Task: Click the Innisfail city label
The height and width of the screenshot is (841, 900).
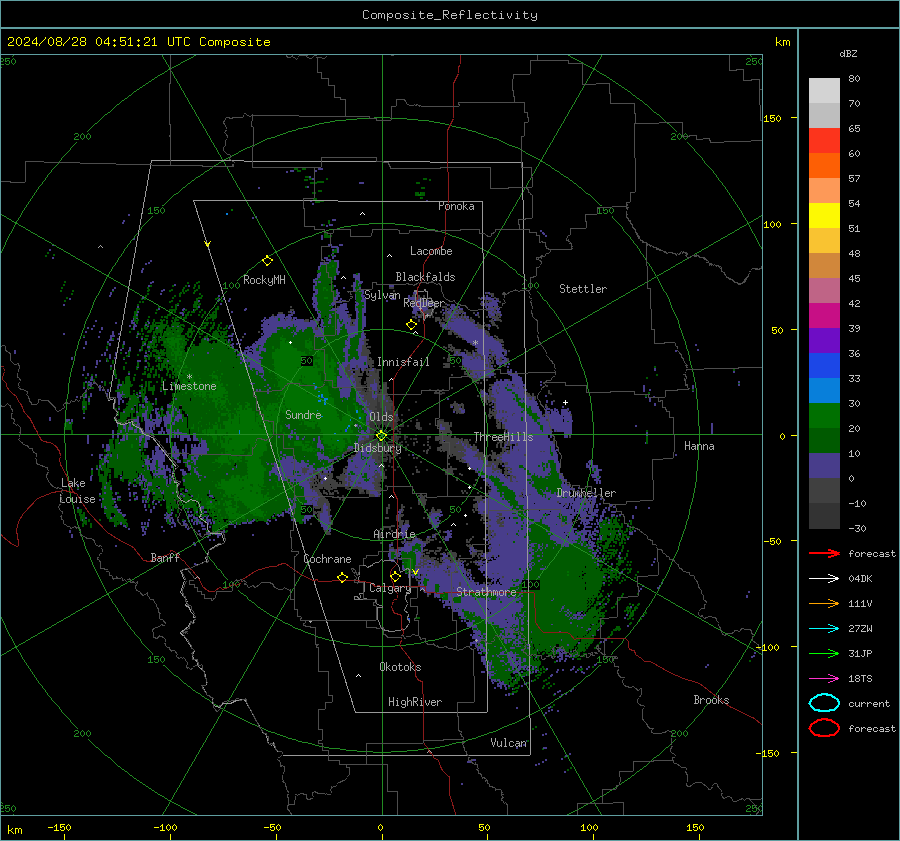Action: pos(403,362)
